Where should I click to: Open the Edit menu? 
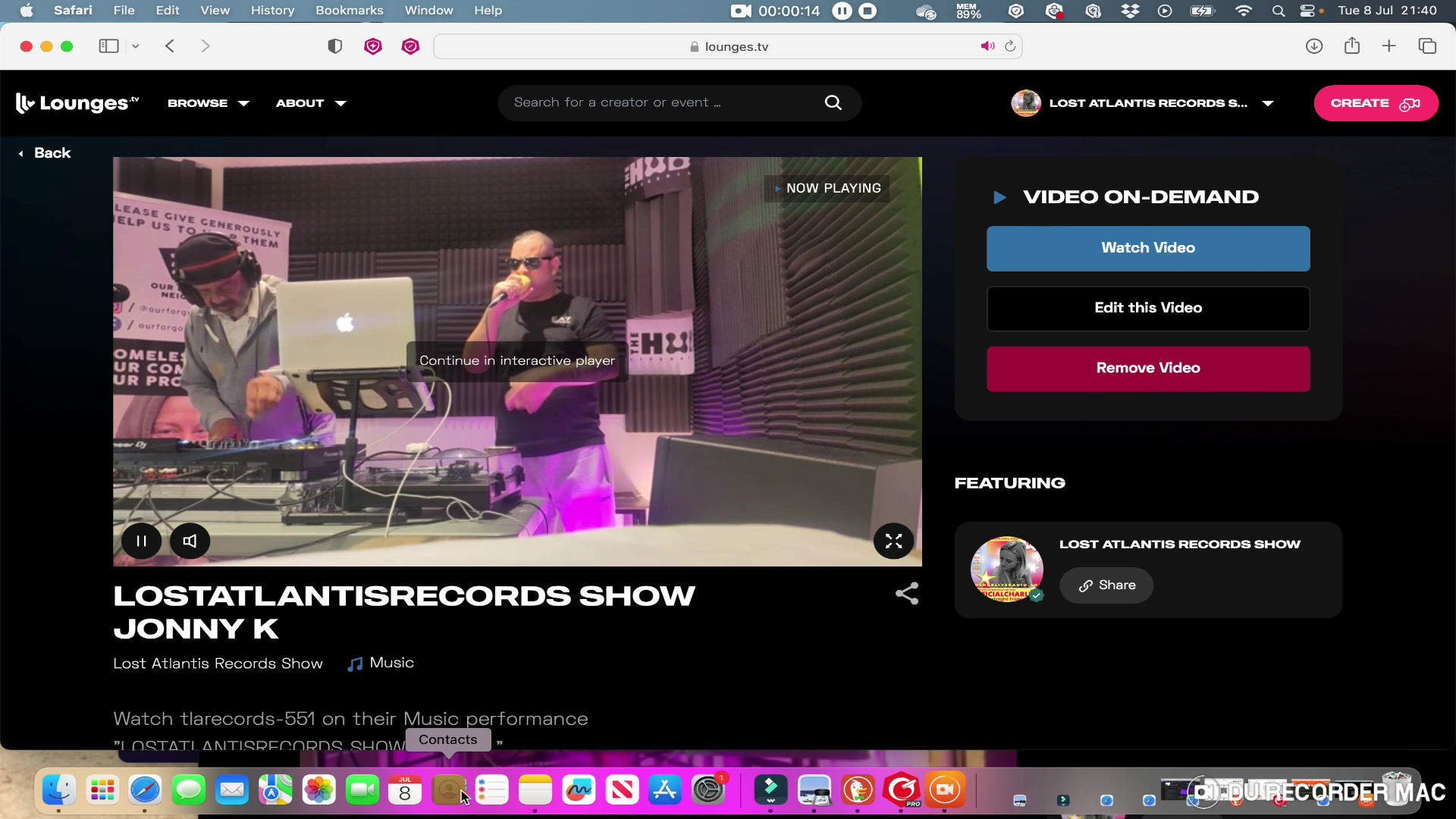click(x=168, y=11)
